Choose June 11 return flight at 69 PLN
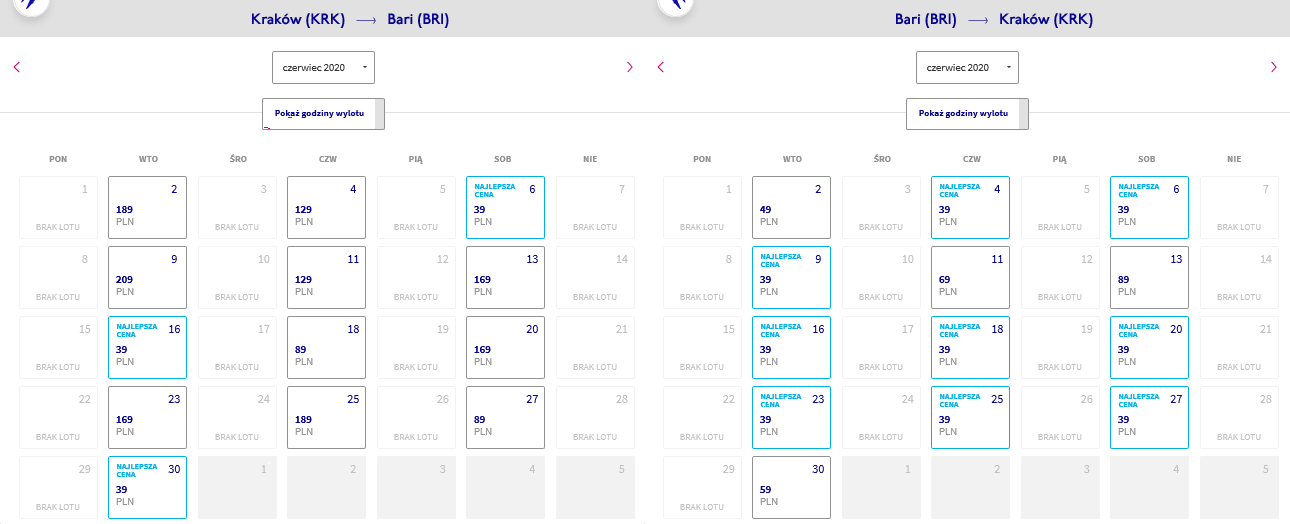 click(970, 277)
